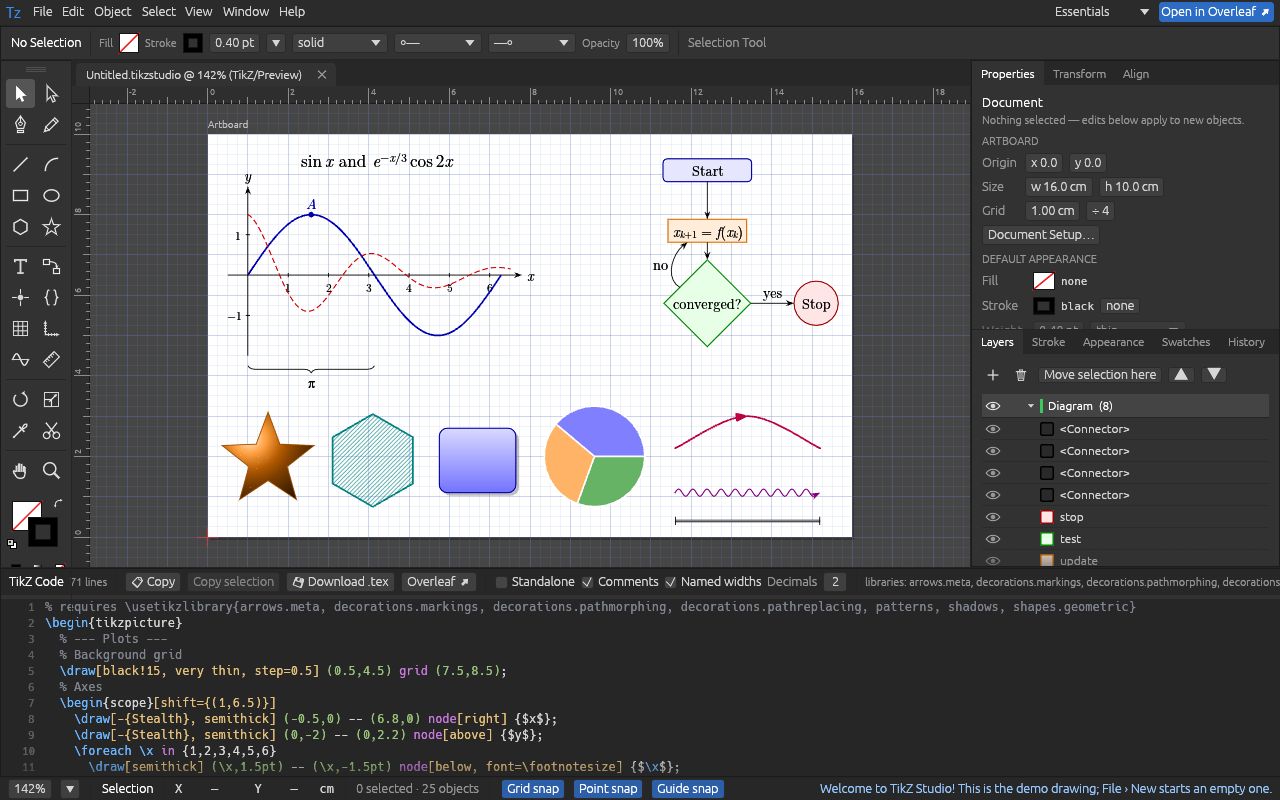The width and height of the screenshot is (1280, 800).
Task: Collapse the Diagram layer group
Action: 1030,406
